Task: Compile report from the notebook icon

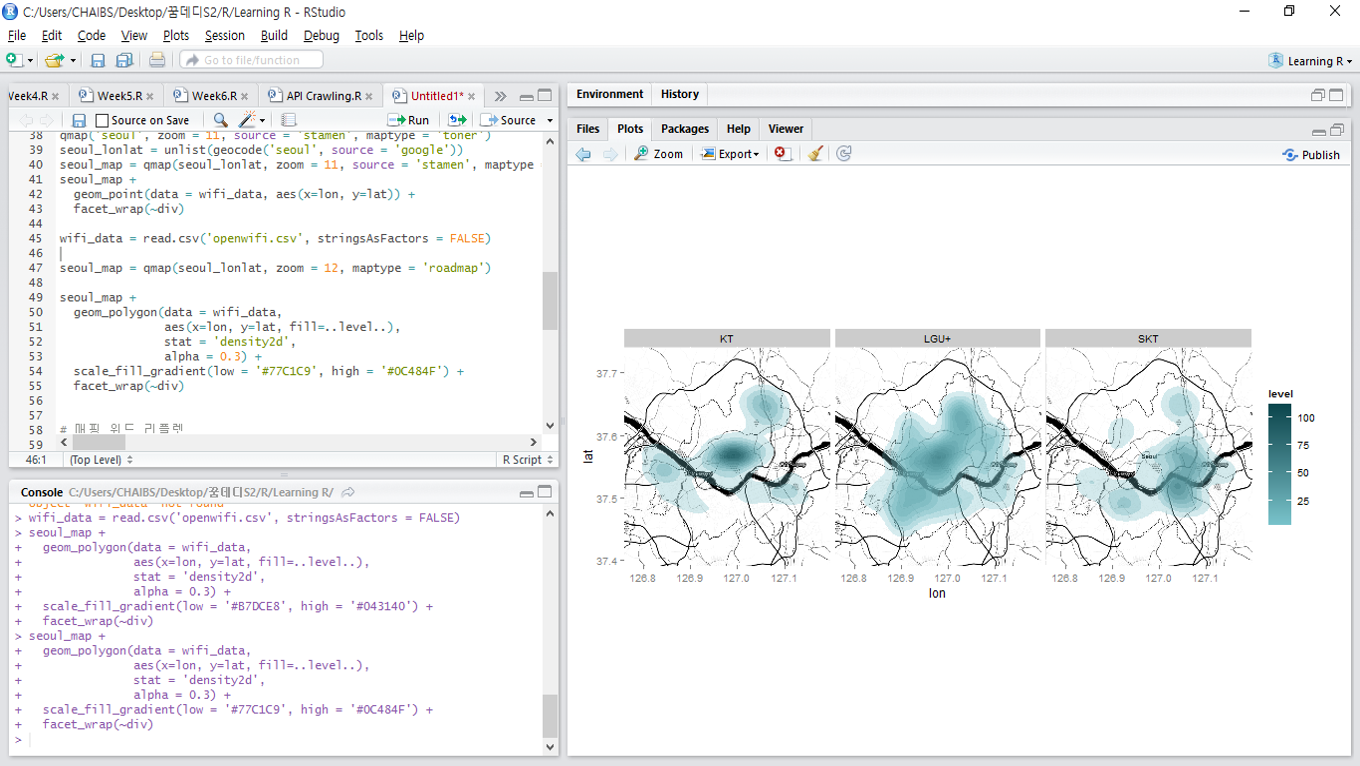Action: pyautogui.click(x=289, y=120)
